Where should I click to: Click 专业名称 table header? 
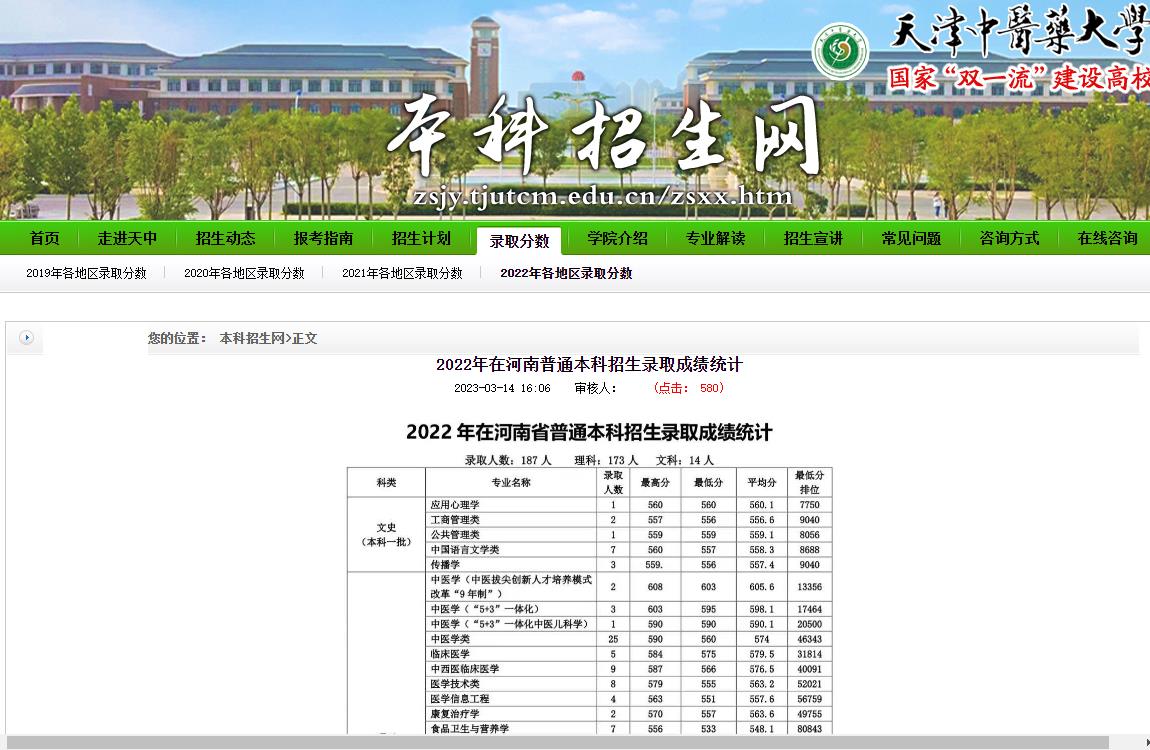(511, 482)
